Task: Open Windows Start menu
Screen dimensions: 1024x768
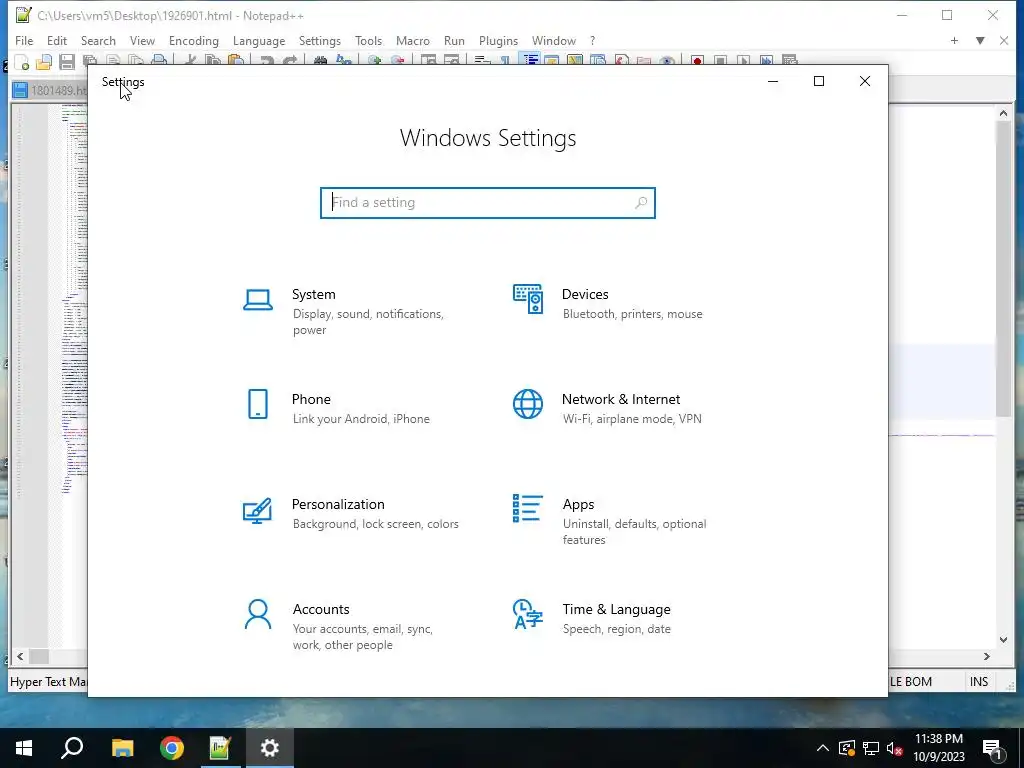Action: [x=24, y=748]
